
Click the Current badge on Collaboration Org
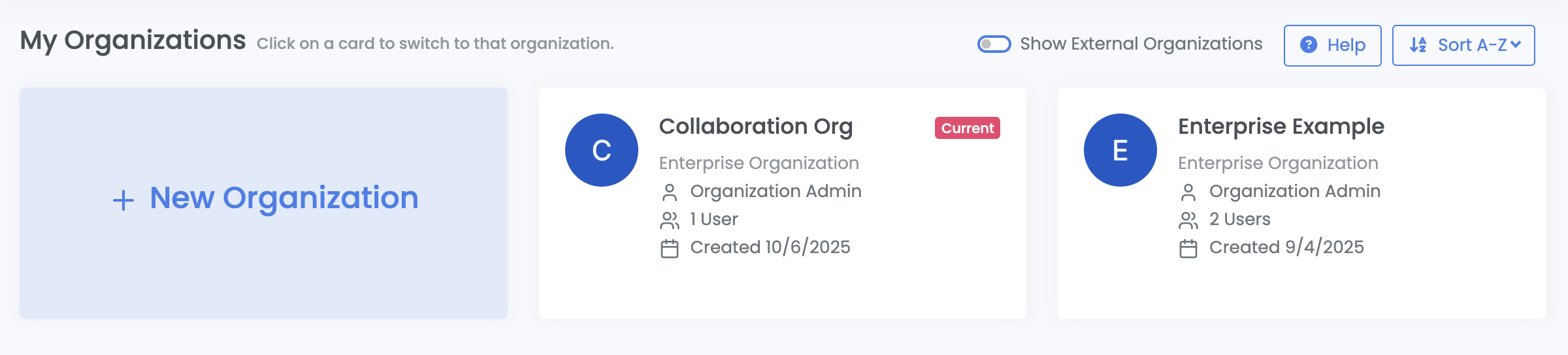coord(967,128)
